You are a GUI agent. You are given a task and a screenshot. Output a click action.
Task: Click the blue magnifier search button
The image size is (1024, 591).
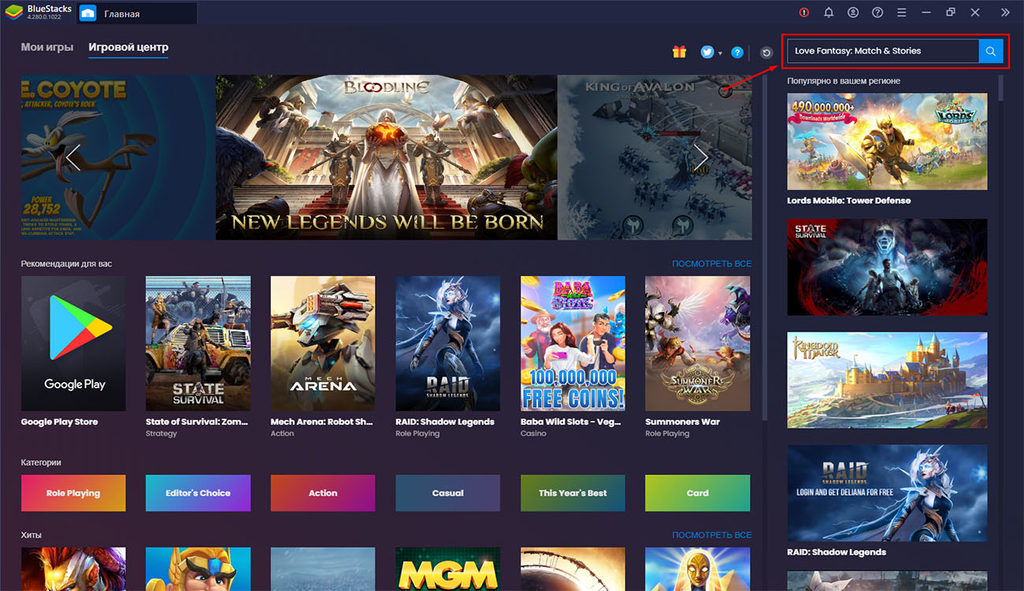990,51
